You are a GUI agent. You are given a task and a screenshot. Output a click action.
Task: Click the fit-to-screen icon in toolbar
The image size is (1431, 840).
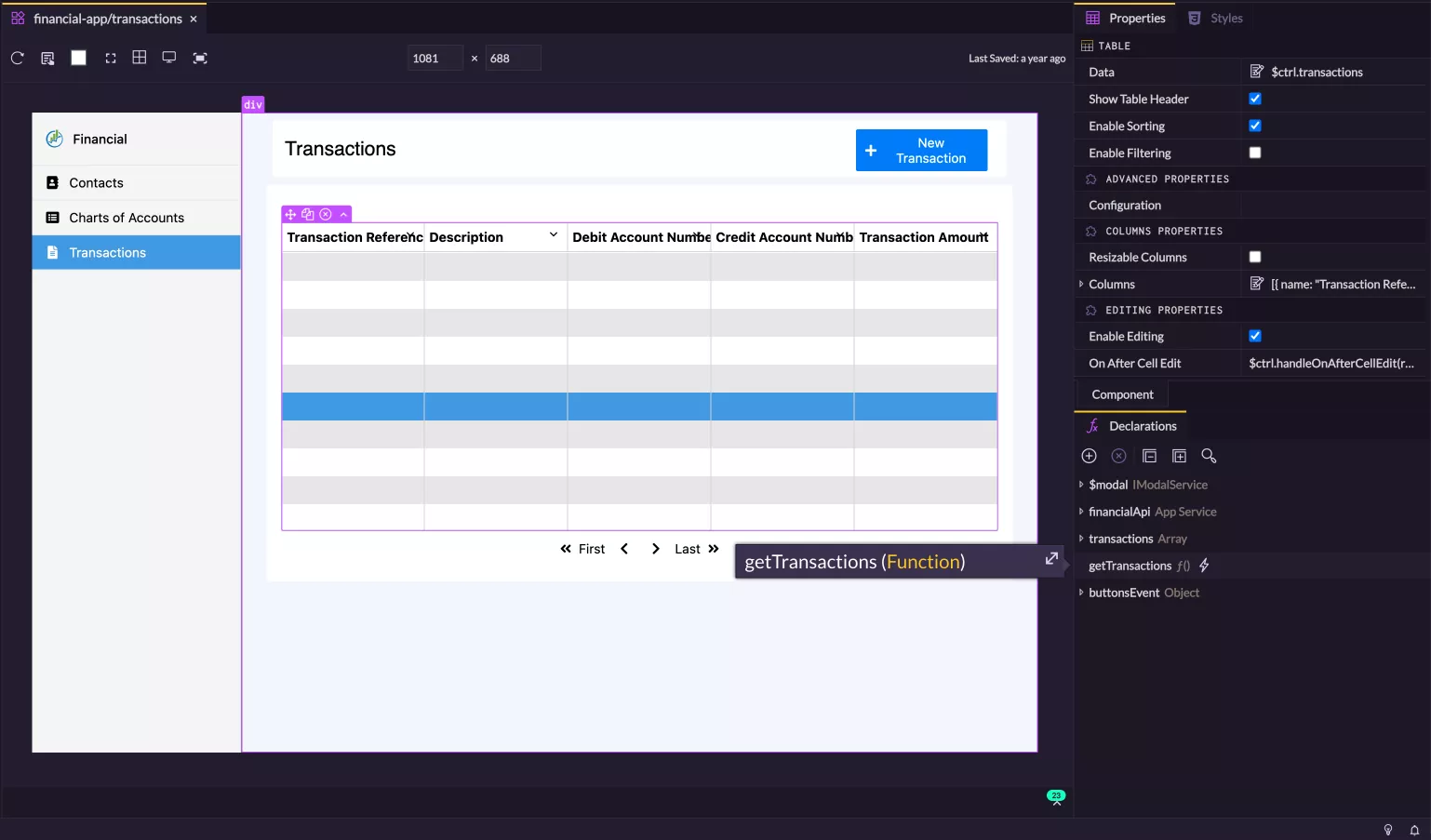click(200, 58)
